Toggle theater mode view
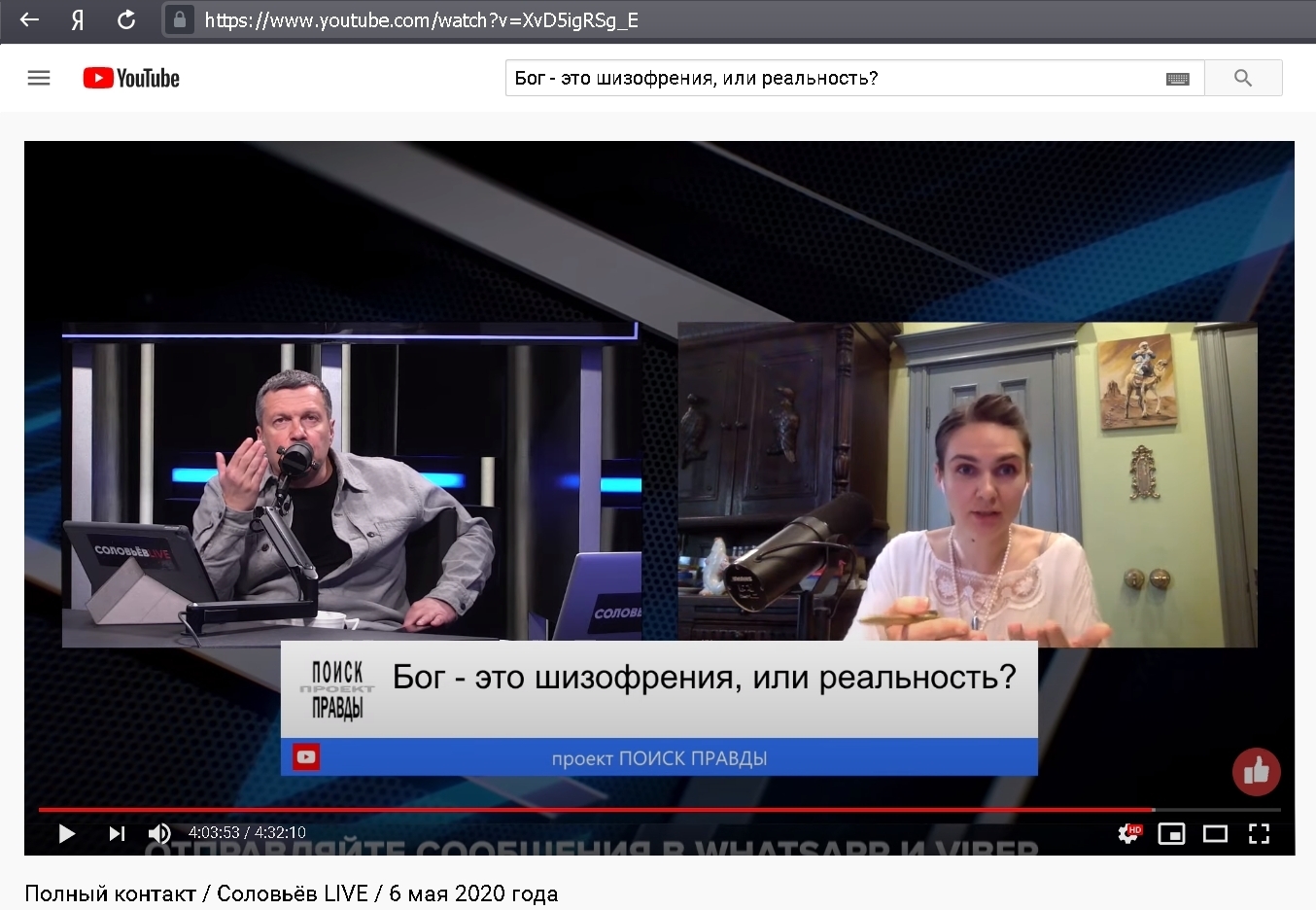The height and width of the screenshot is (910, 1316). (1215, 833)
